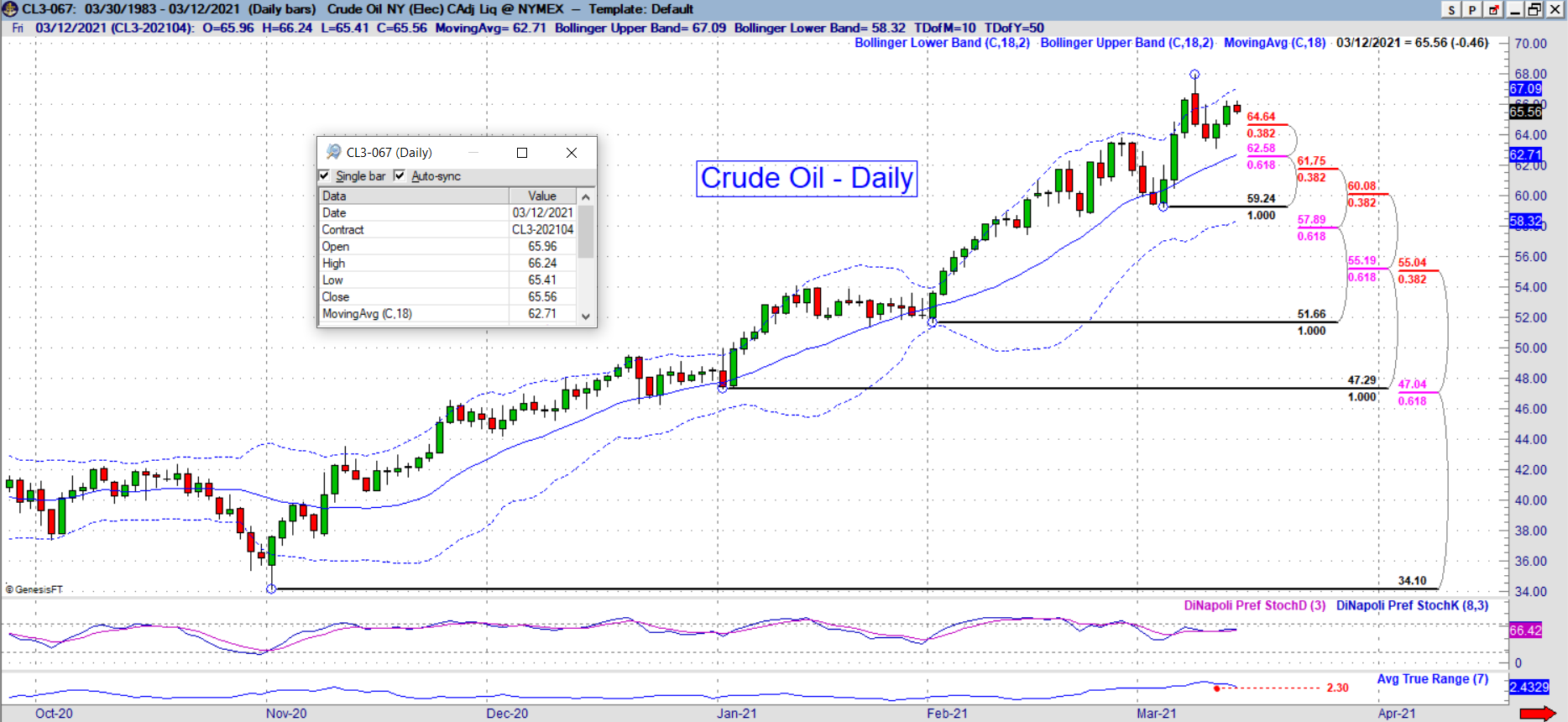Click the 67.09 Bollinger upper band price tag
The width and height of the screenshot is (1568, 722).
click(1525, 89)
